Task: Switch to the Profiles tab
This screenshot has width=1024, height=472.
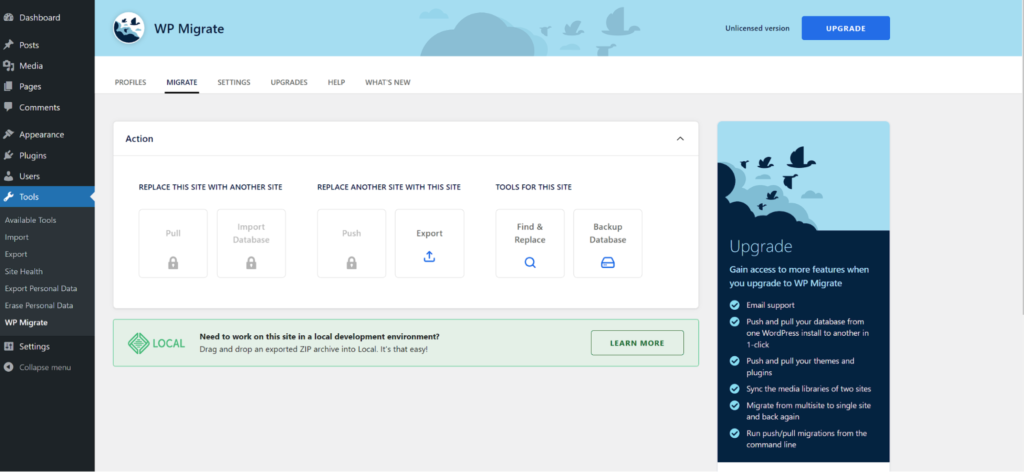Action: click(x=130, y=82)
